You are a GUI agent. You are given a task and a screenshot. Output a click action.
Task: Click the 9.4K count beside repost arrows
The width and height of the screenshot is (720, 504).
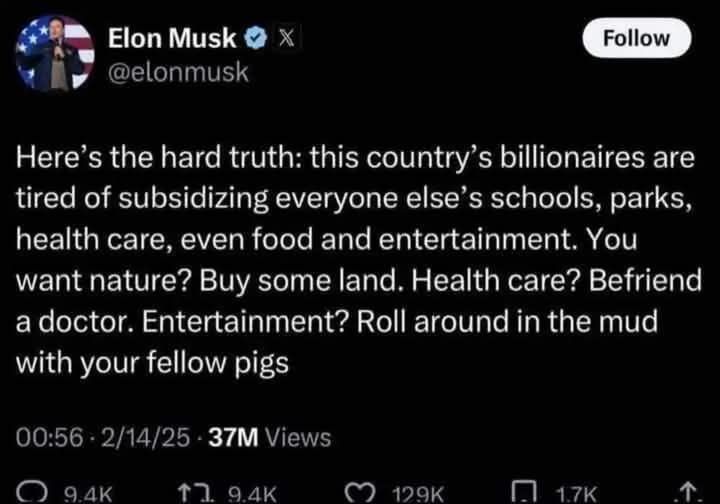click(252, 495)
